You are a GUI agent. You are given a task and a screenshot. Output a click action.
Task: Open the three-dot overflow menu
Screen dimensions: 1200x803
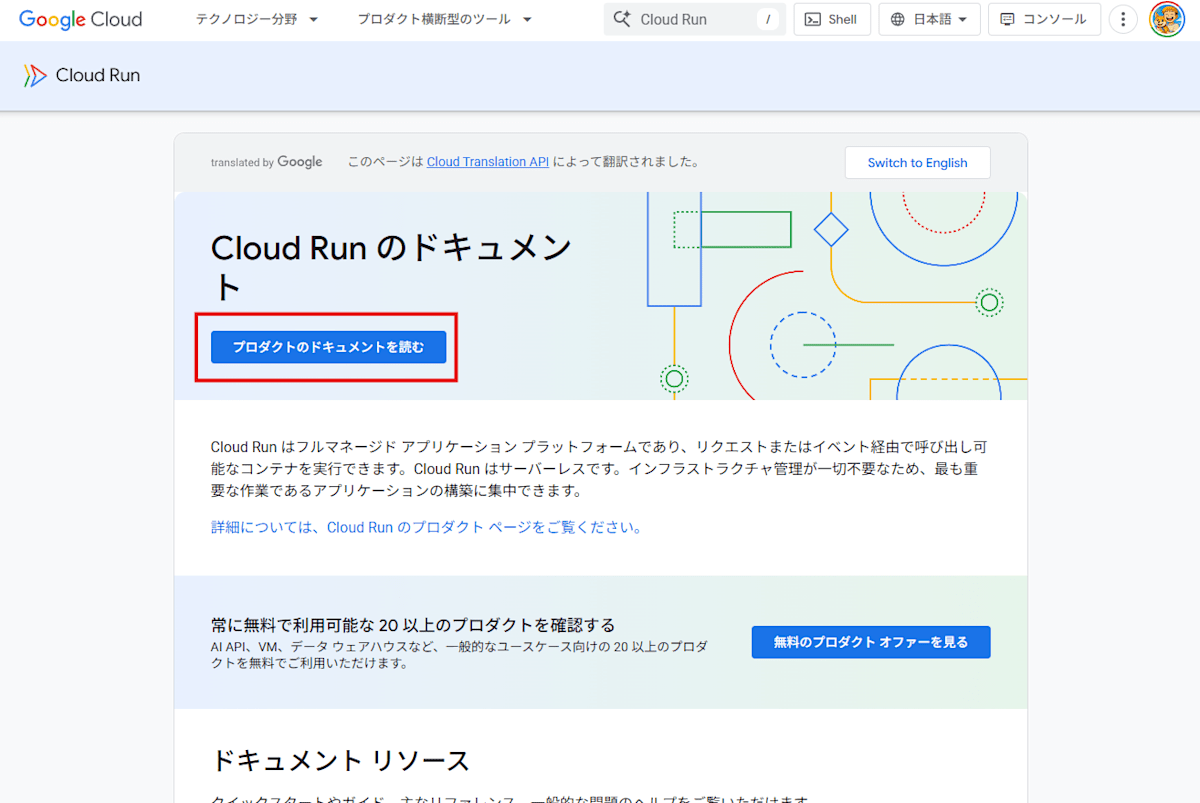click(x=1122, y=19)
